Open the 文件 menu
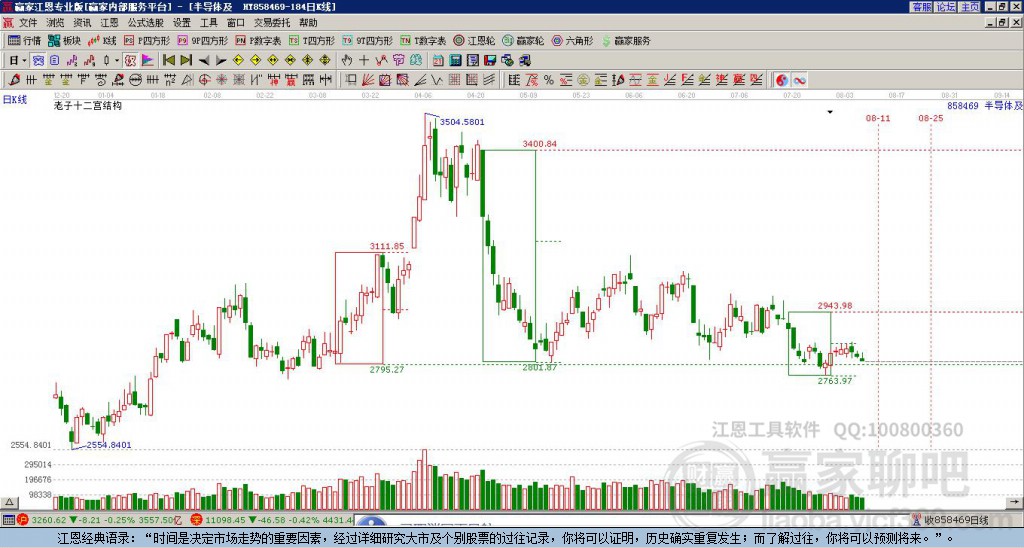Viewport: 1024px width, 548px height. click(28, 23)
